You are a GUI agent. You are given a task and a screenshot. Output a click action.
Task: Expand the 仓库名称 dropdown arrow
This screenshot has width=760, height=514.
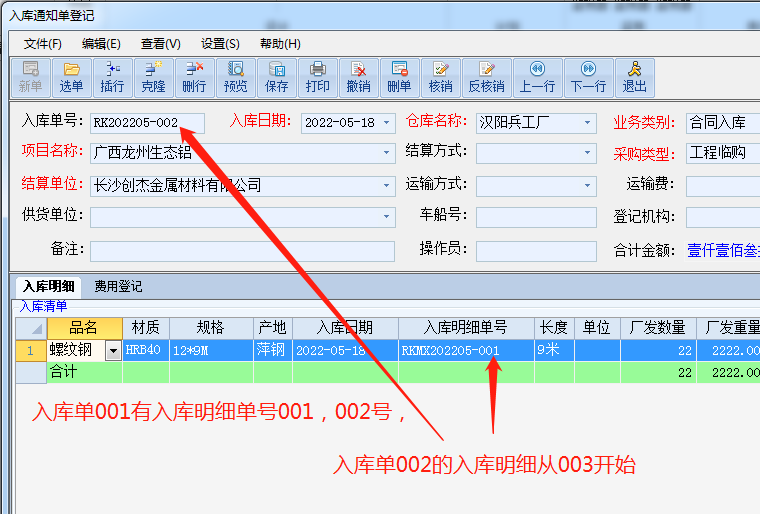587,123
